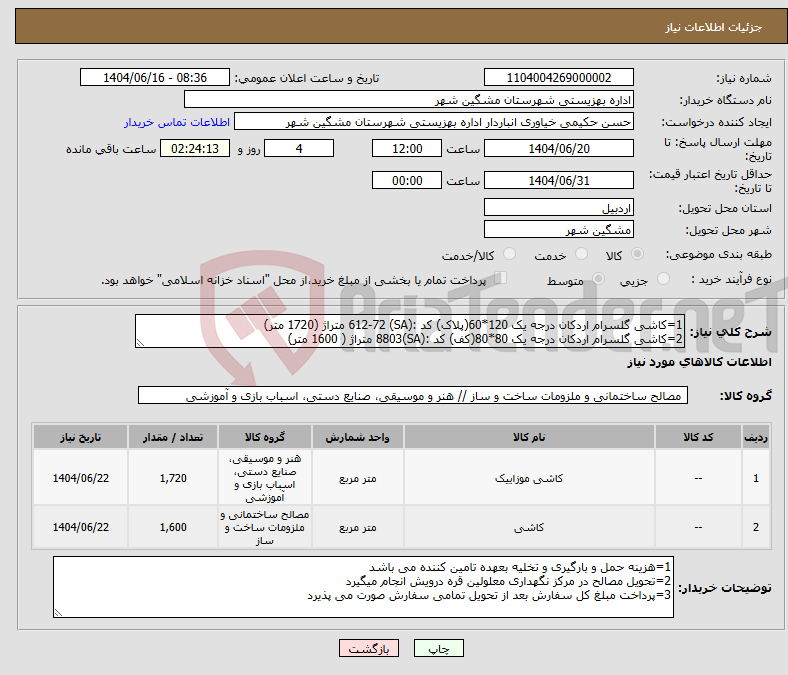Image resolution: width=788 pixels, height=675 pixels.
Task: Click the گروه کالا column header
Action: coord(265,437)
